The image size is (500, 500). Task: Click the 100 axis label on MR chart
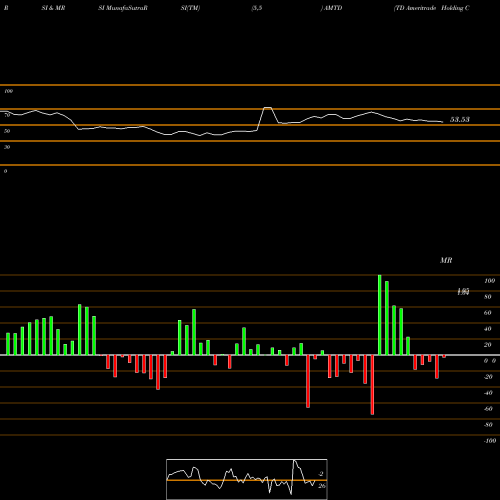pos(489,281)
